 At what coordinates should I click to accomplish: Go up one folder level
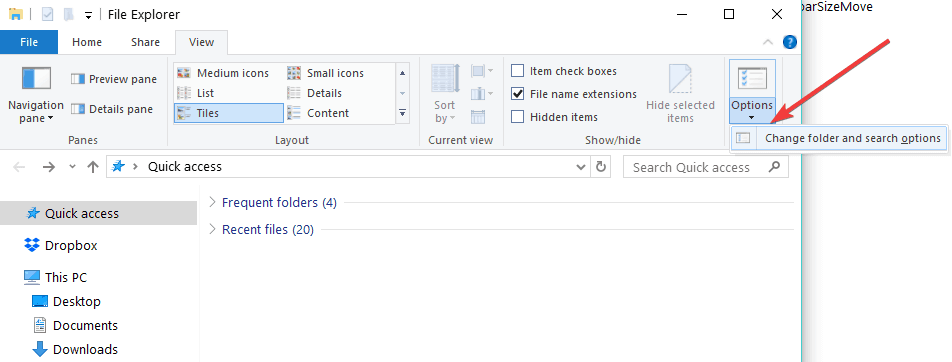pos(93,167)
